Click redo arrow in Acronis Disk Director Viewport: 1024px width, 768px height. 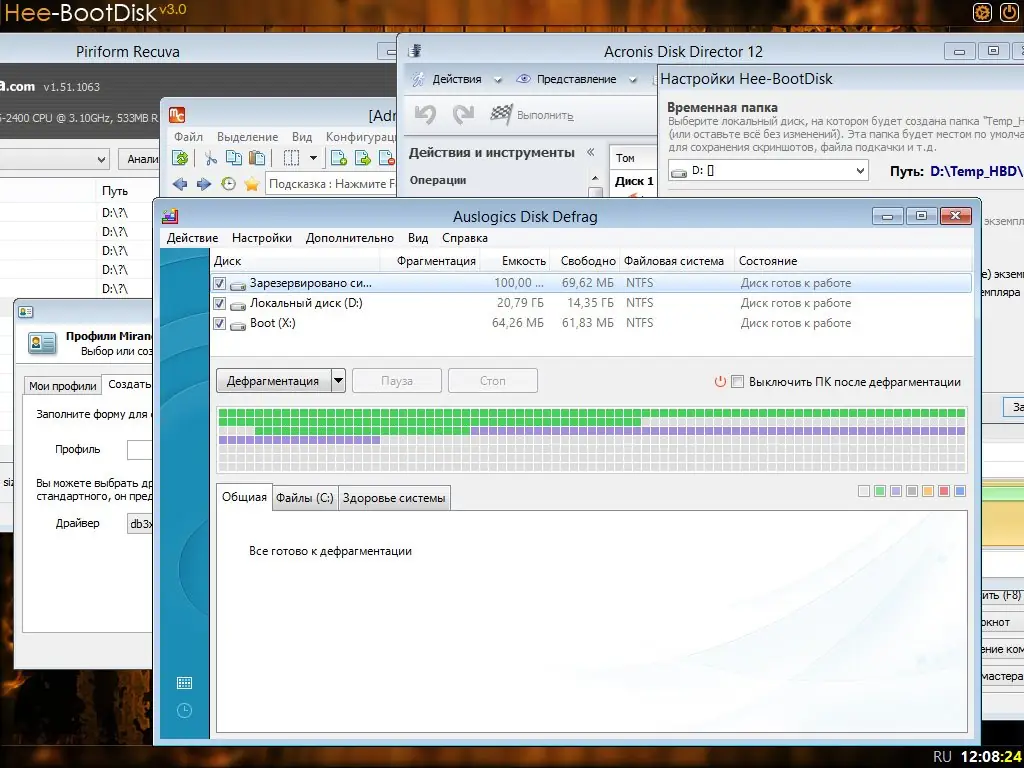pyautogui.click(x=463, y=115)
